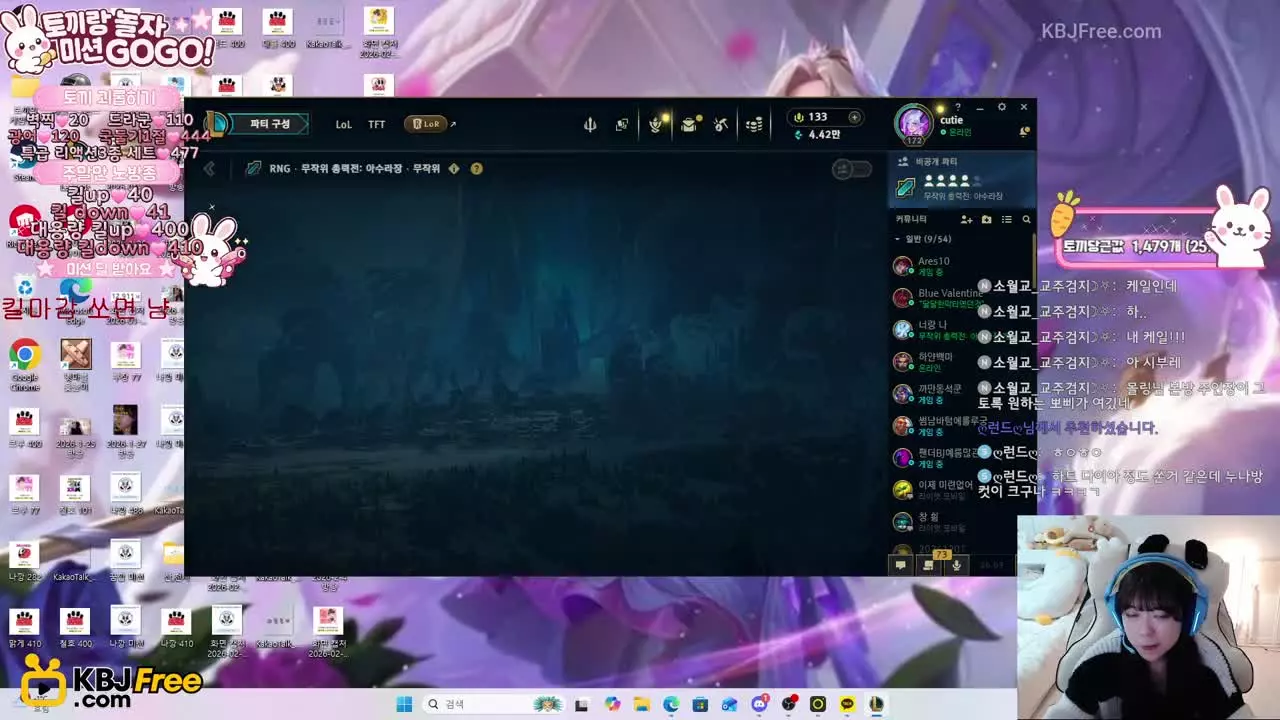Viewport: 1280px width, 720px height.
Task: Open League of Legends taskbar icon
Action: click(877, 704)
